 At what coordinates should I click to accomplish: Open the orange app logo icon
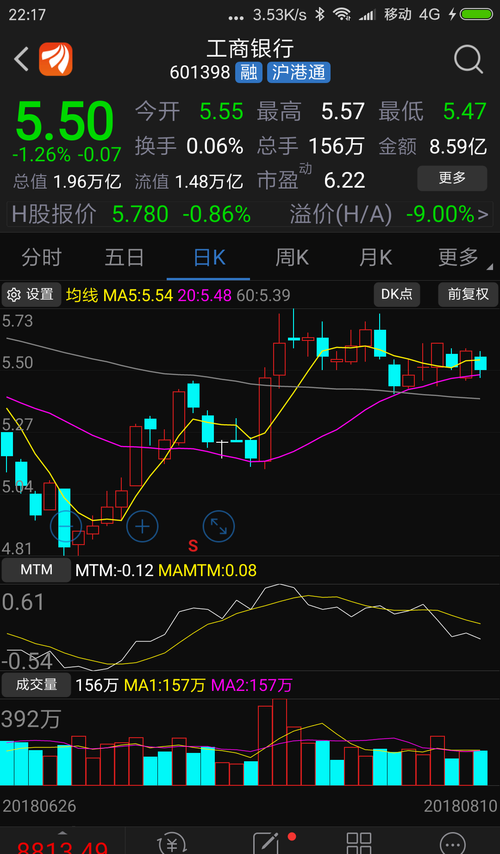pos(56,59)
